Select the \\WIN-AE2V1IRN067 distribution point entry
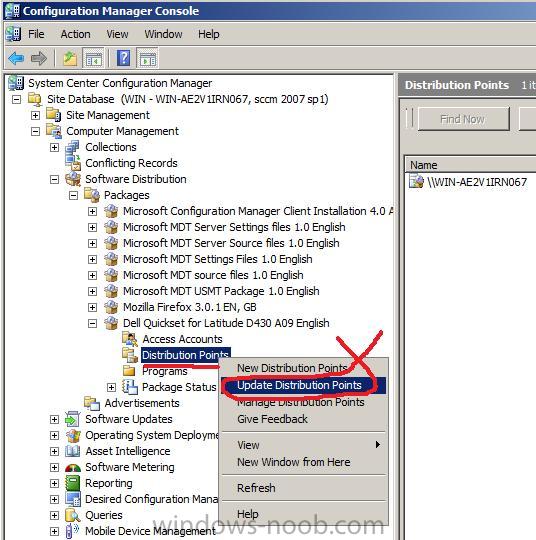The width and height of the screenshot is (536, 540). [477, 182]
